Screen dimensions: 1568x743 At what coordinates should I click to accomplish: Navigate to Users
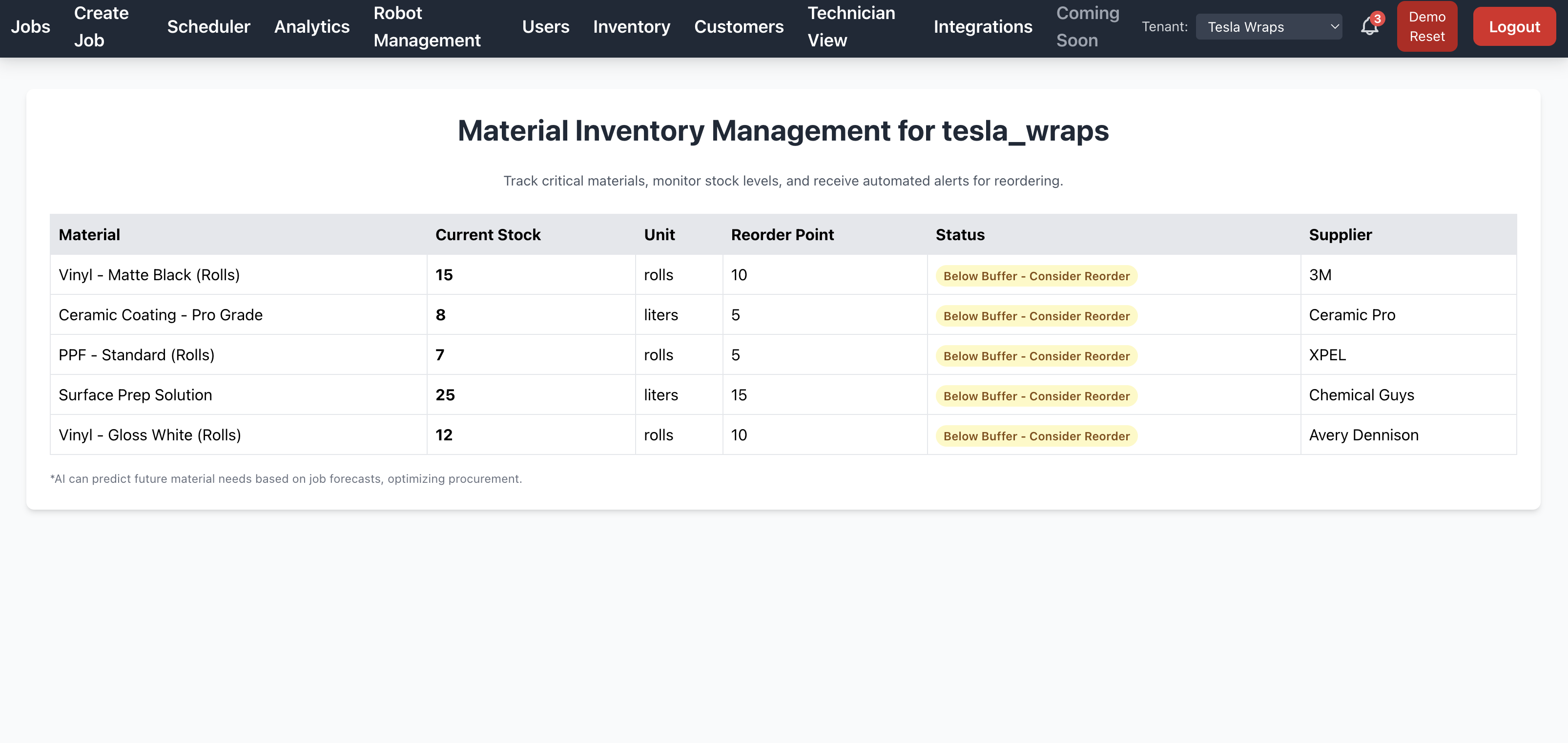coord(545,27)
